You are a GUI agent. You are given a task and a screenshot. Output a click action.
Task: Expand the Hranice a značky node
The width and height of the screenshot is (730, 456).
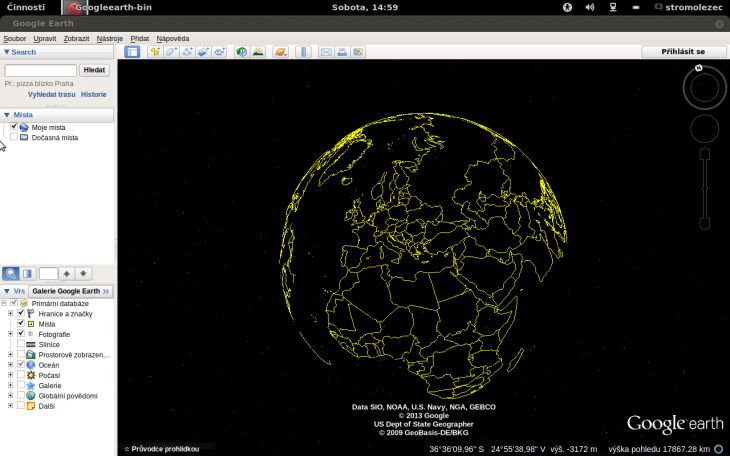10,313
